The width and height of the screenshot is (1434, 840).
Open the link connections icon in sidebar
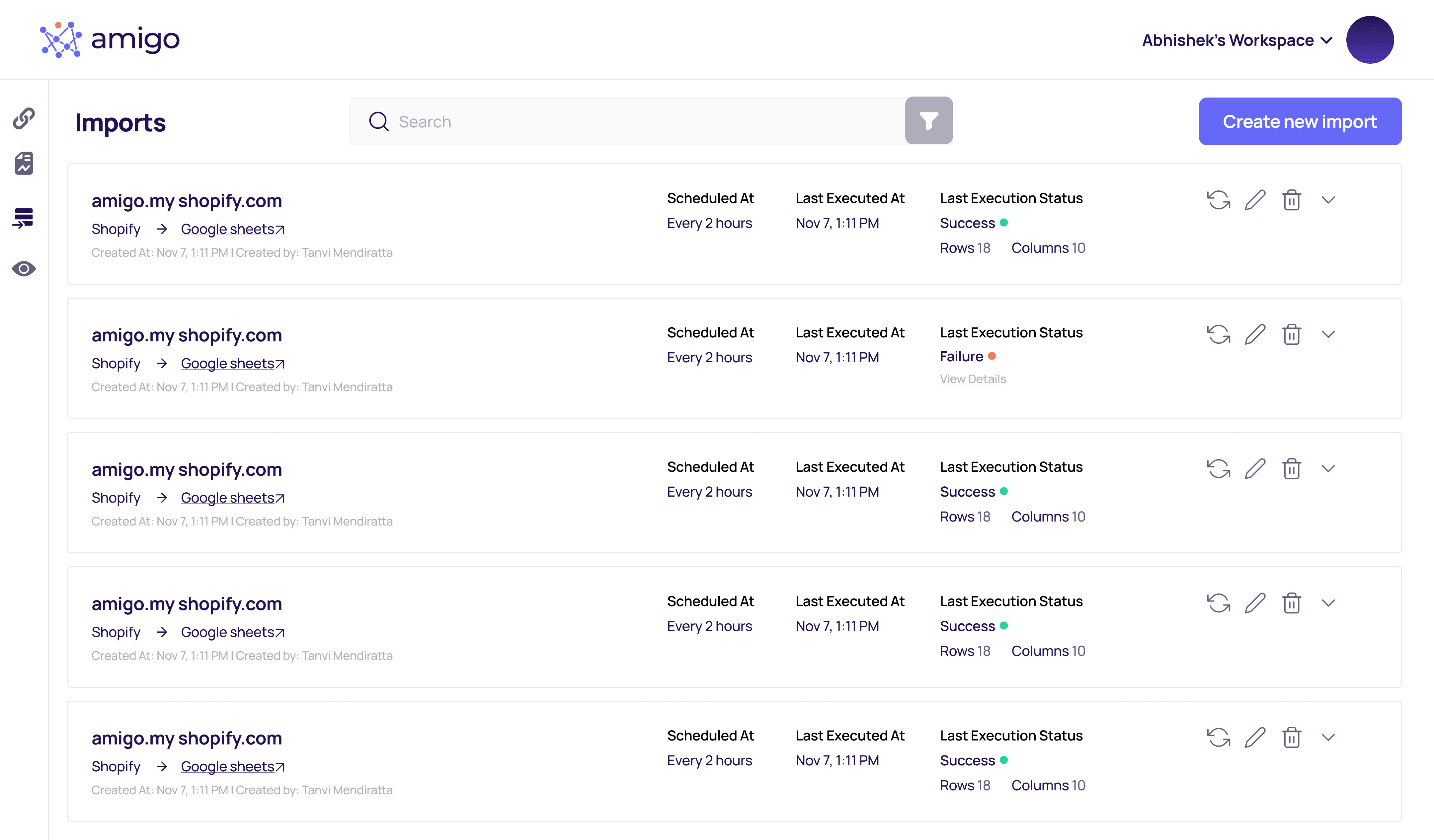pos(24,118)
